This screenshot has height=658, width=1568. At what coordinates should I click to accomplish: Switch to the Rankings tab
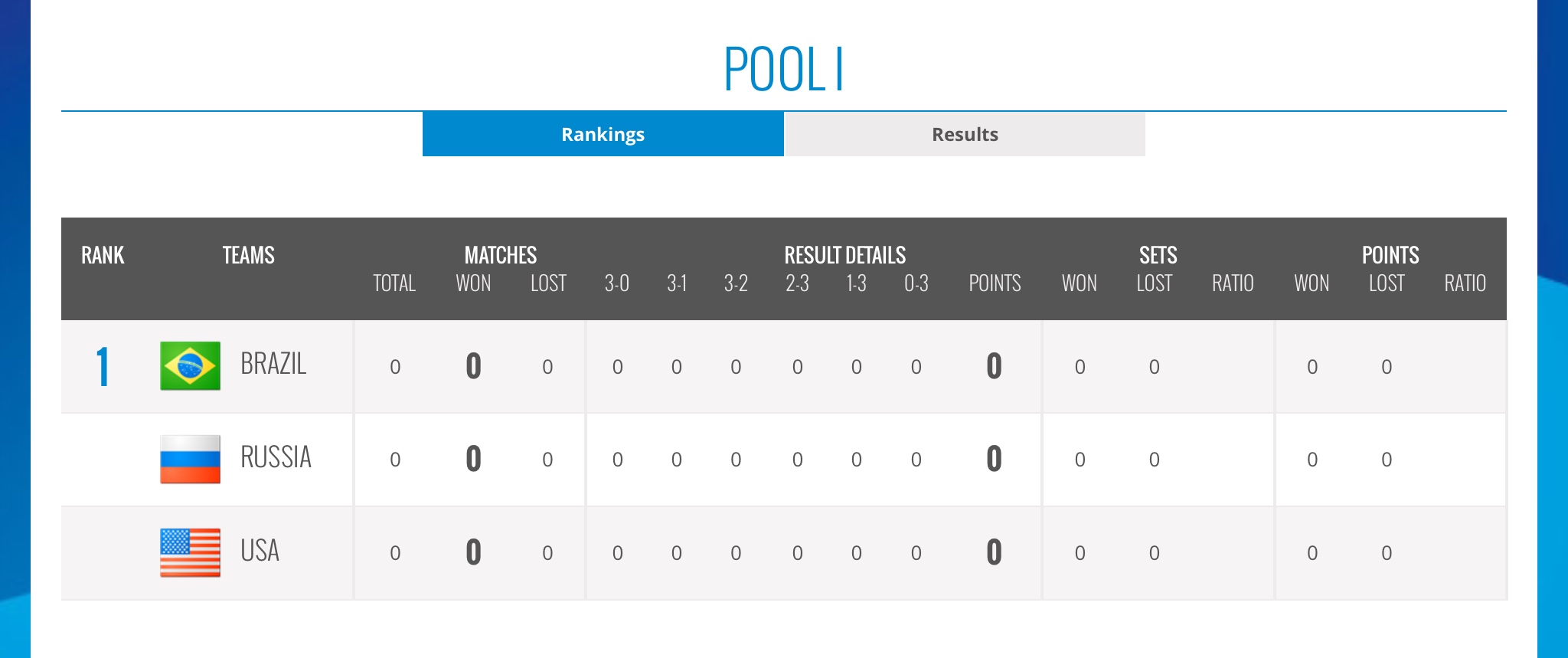(x=603, y=134)
